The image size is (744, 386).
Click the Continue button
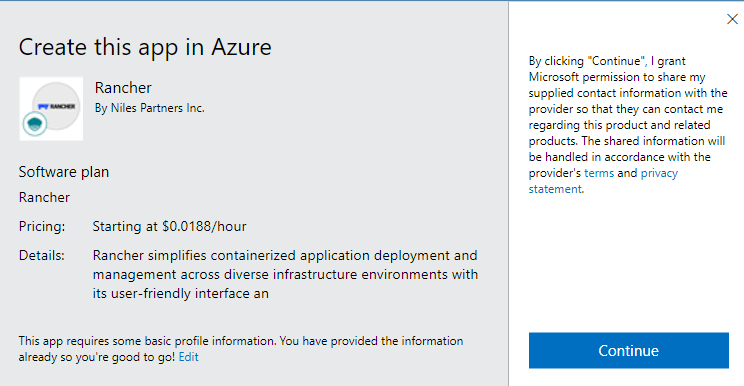click(x=629, y=350)
